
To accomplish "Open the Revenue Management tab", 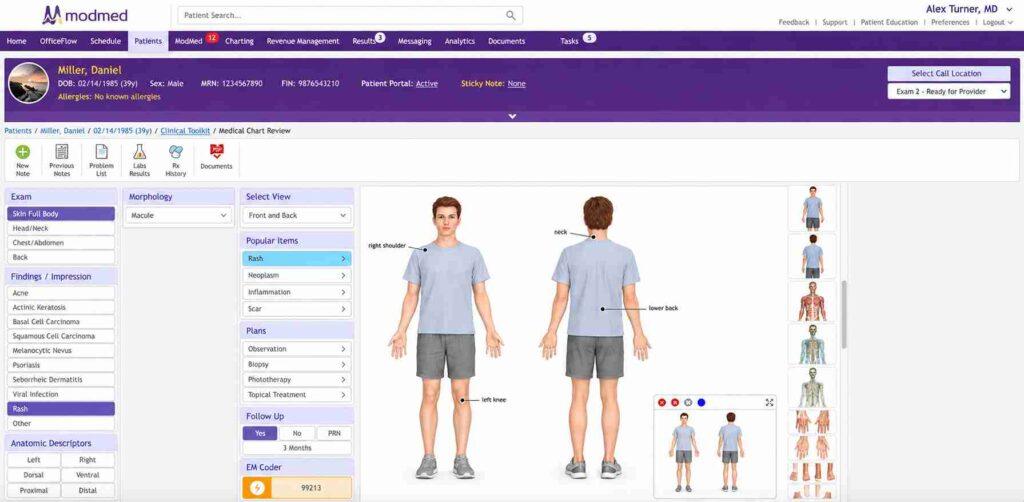I will pyautogui.click(x=303, y=41).
